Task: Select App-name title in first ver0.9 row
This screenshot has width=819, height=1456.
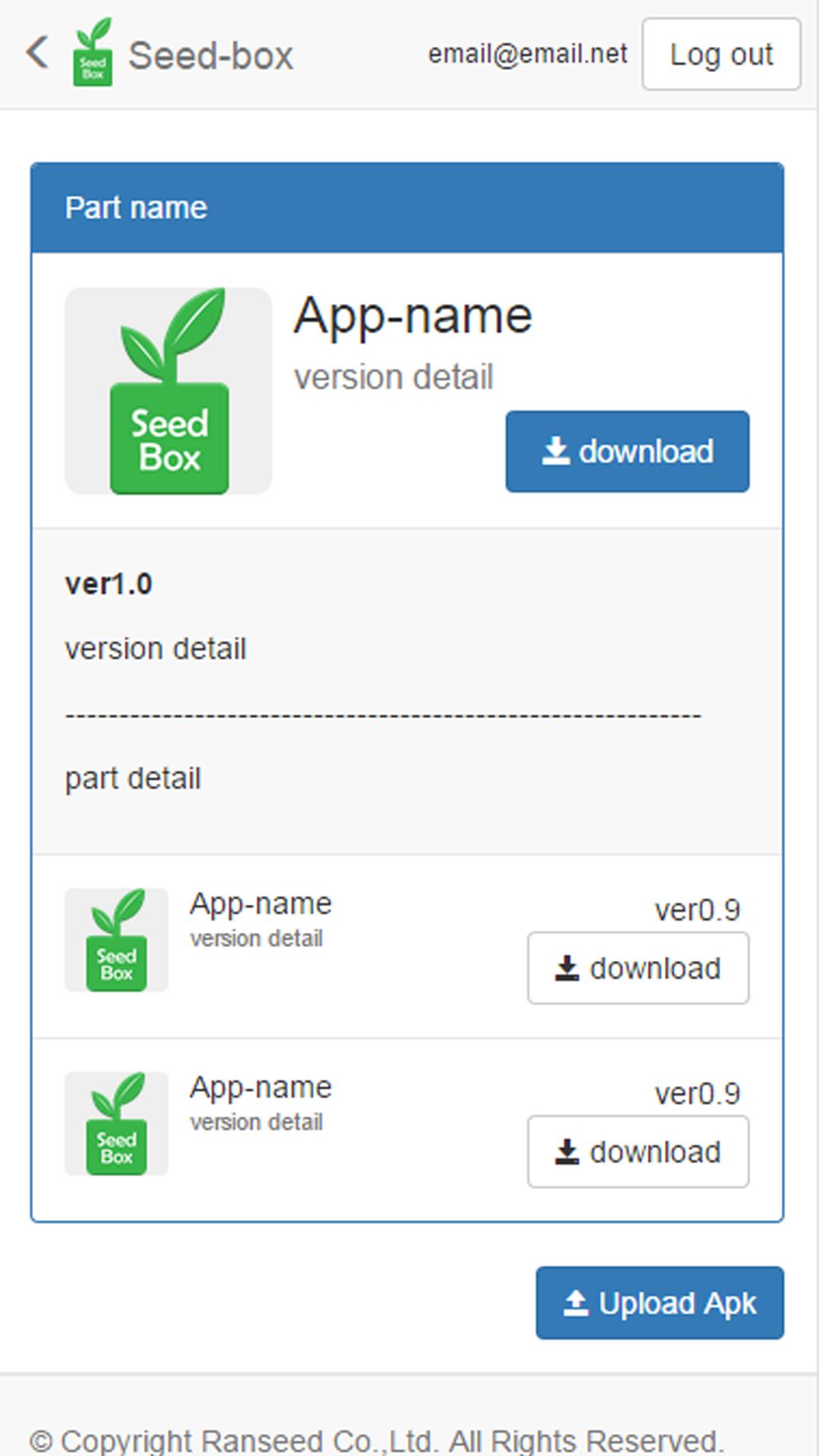Action: pyautogui.click(x=261, y=904)
